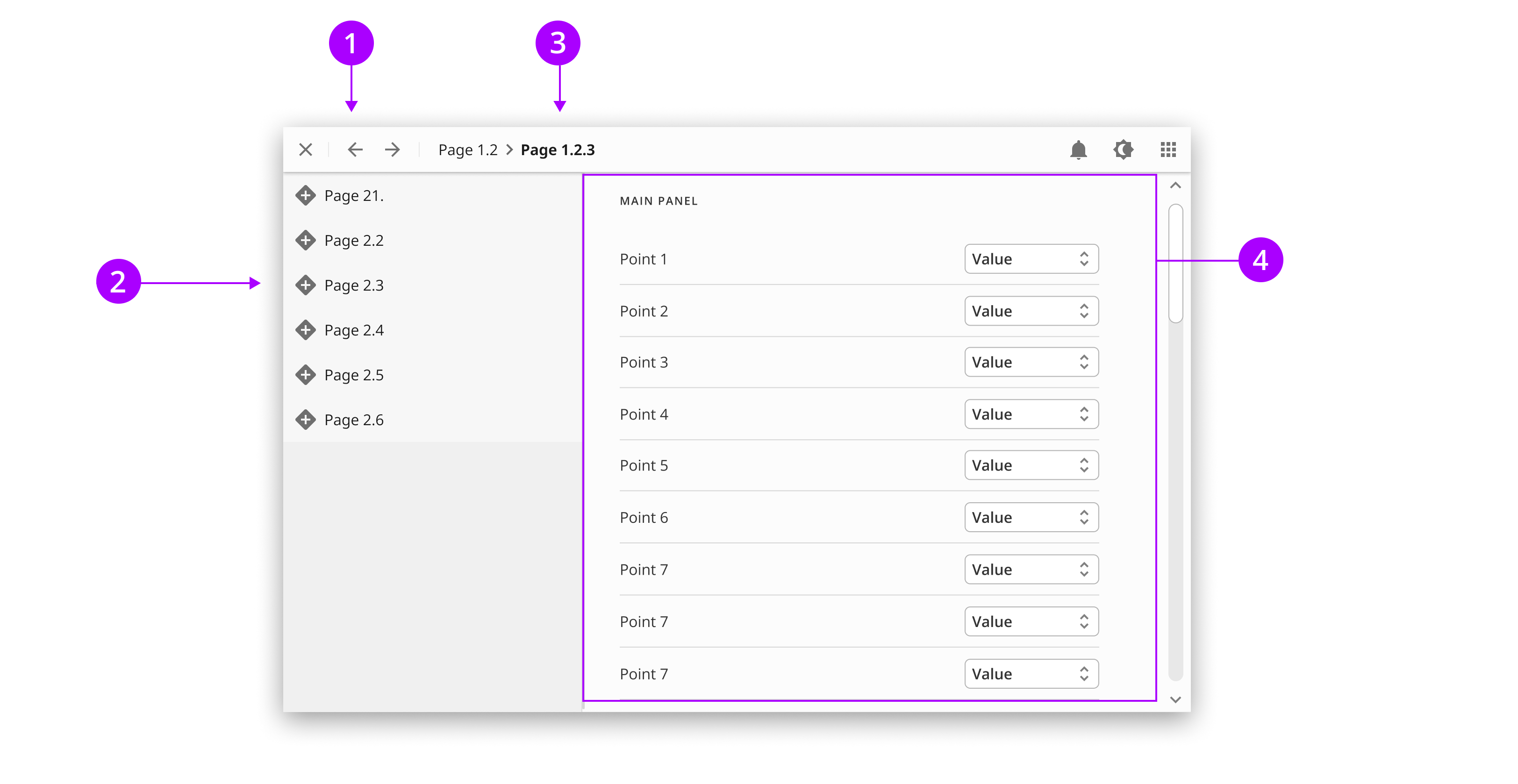The image size is (1518, 784).
Task: Click the Point 6 label
Action: (644, 517)
